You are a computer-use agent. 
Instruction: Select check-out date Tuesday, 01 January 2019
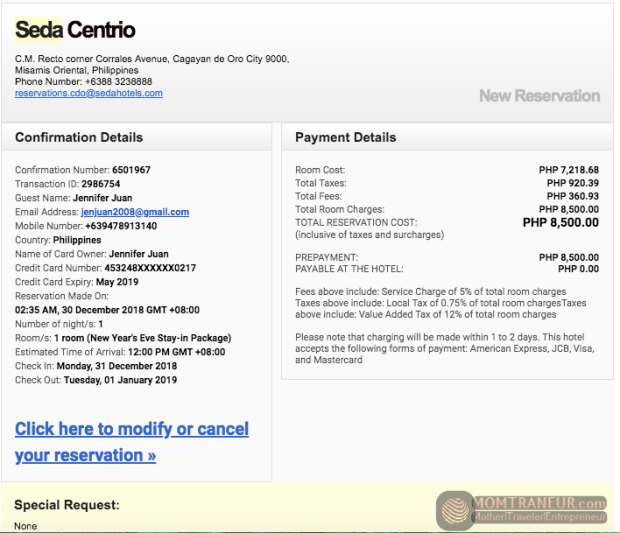(120, 380)
